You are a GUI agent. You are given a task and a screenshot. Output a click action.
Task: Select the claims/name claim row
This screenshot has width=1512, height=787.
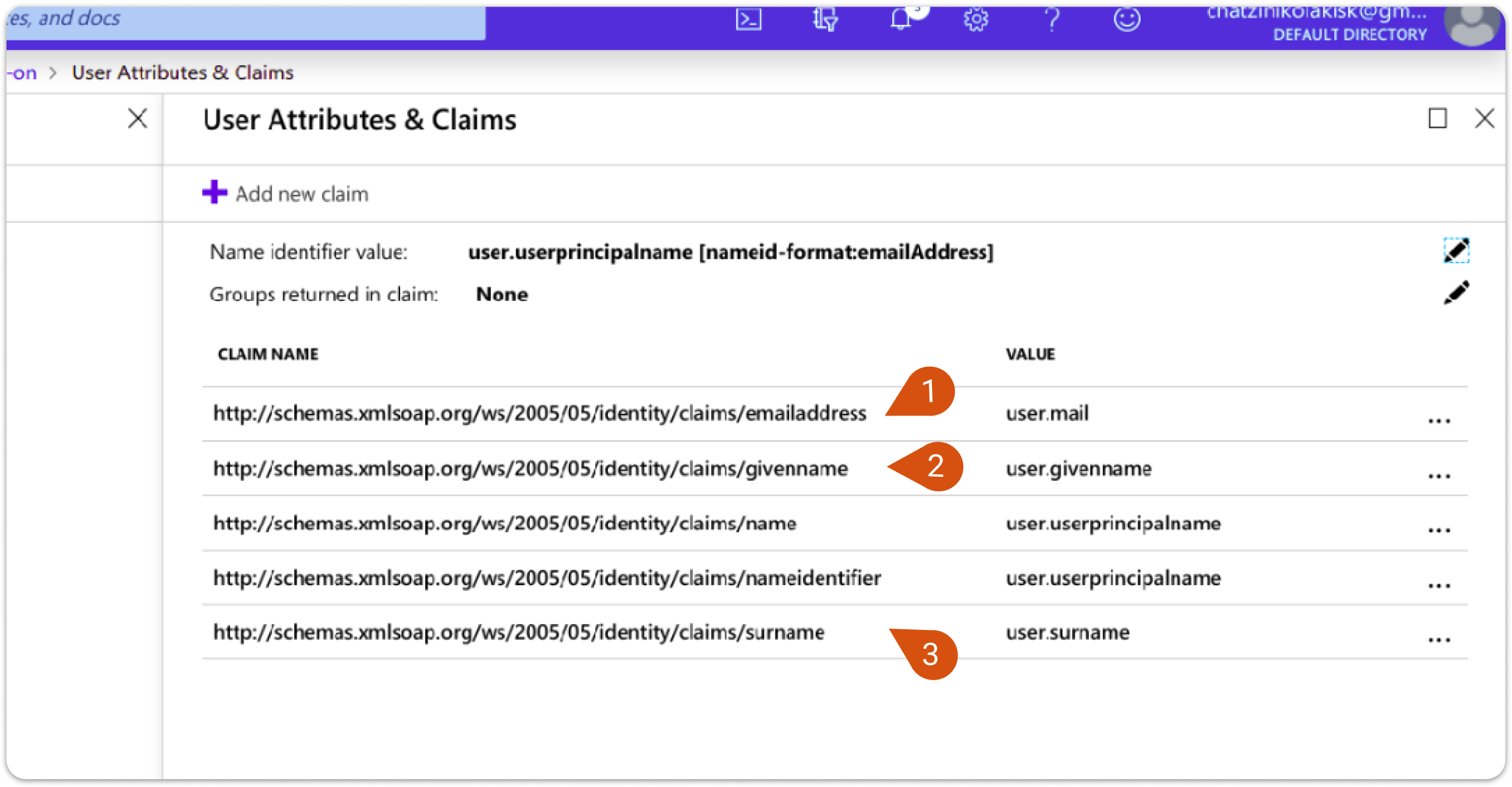(x=835, y=524)
